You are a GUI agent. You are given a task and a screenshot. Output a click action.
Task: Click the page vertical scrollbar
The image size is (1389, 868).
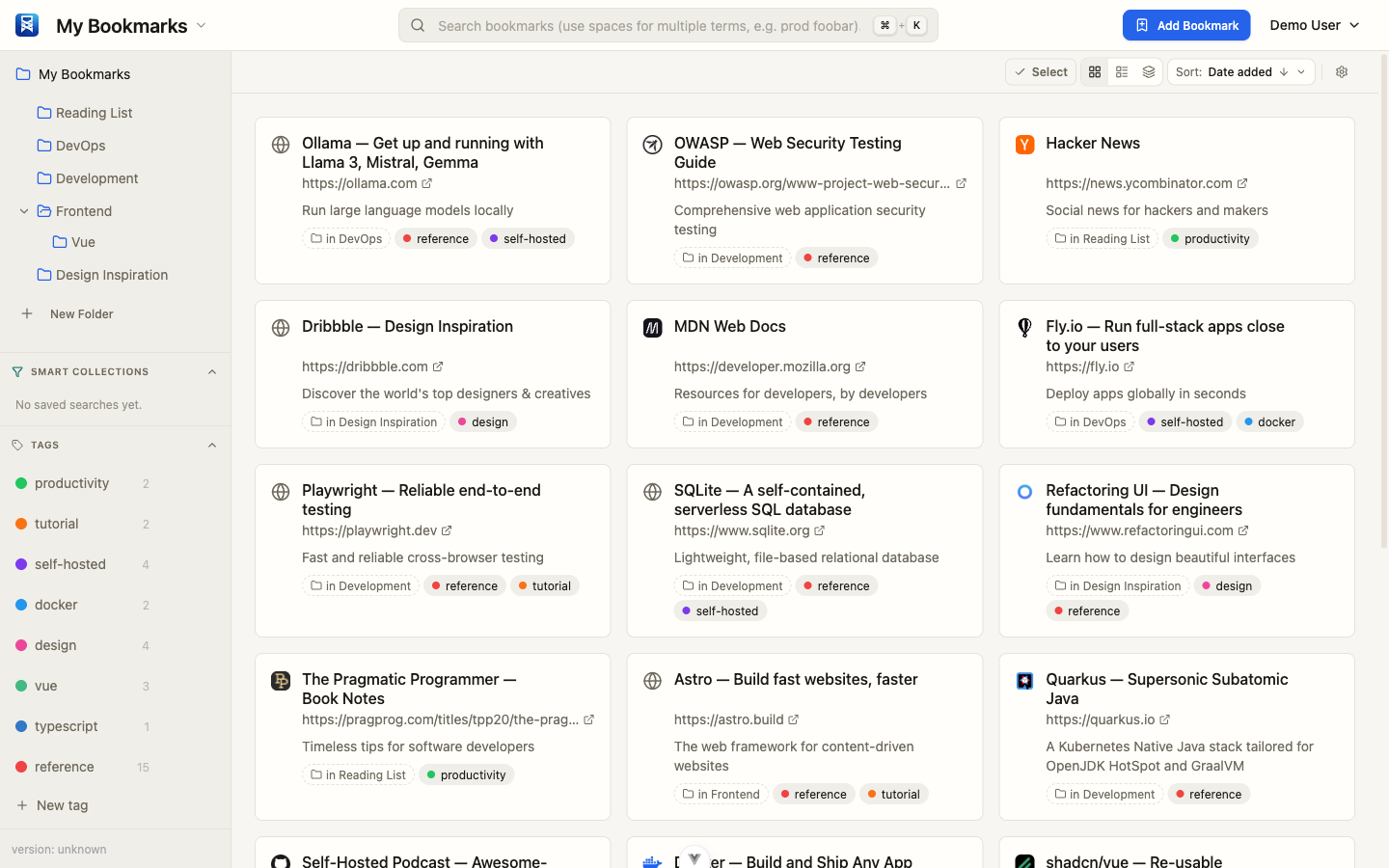(x=1384, y=299)
